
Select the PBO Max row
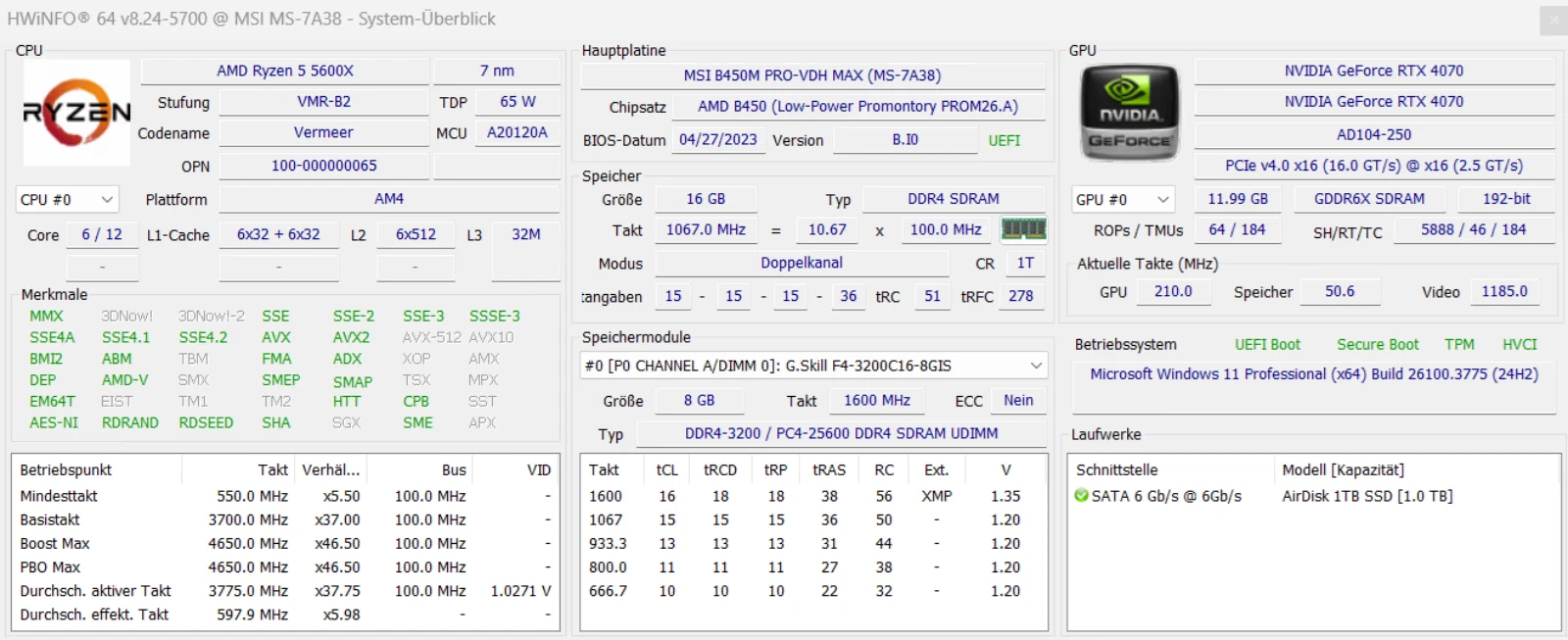coord(285,567)
